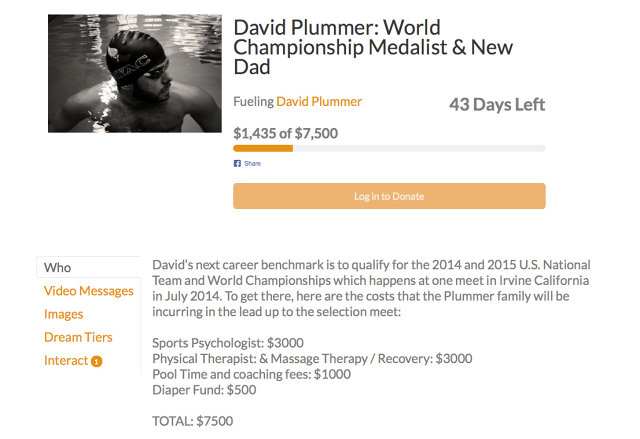Click the Pool Time and coaching fees line

tap(251, 374)
